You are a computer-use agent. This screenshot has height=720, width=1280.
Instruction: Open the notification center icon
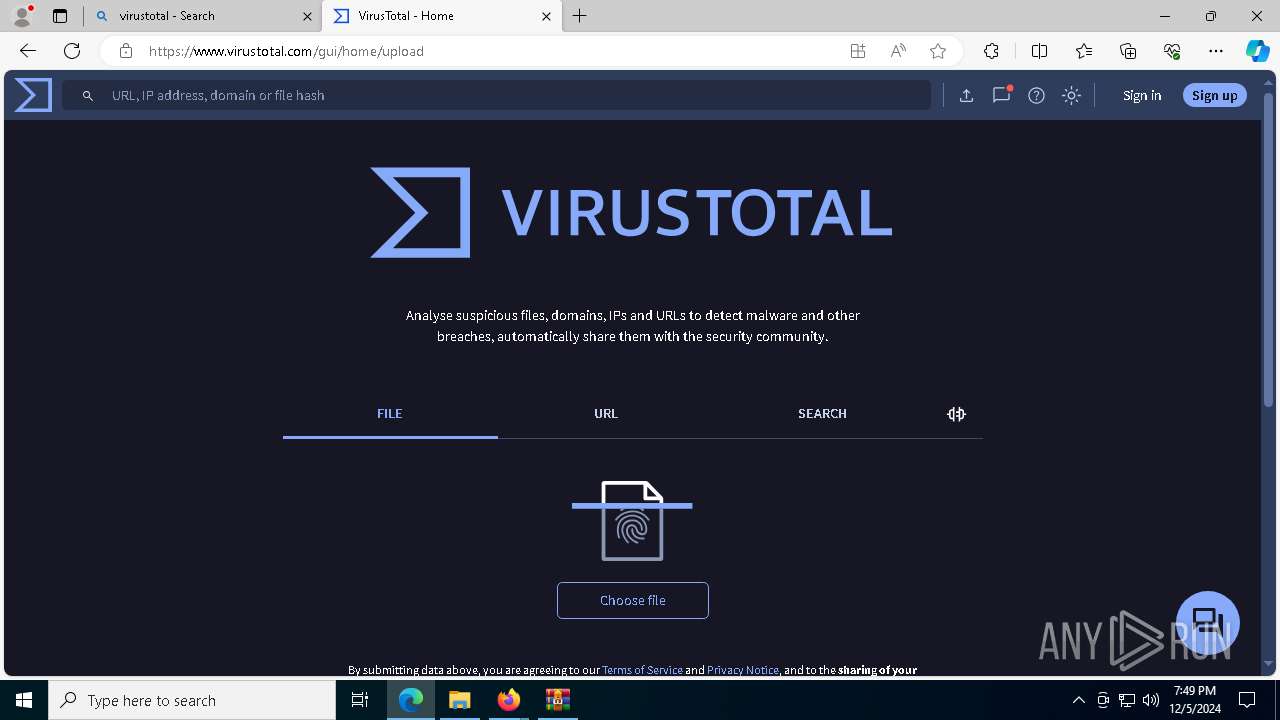pos(1247,700)
